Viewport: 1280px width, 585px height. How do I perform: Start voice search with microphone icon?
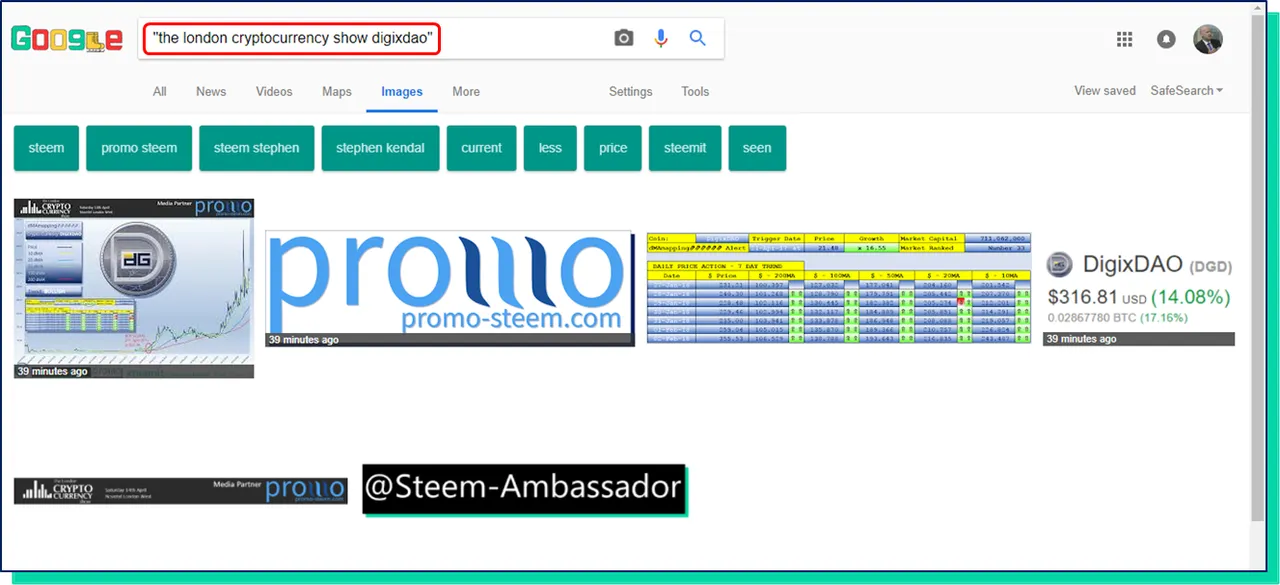661,38
